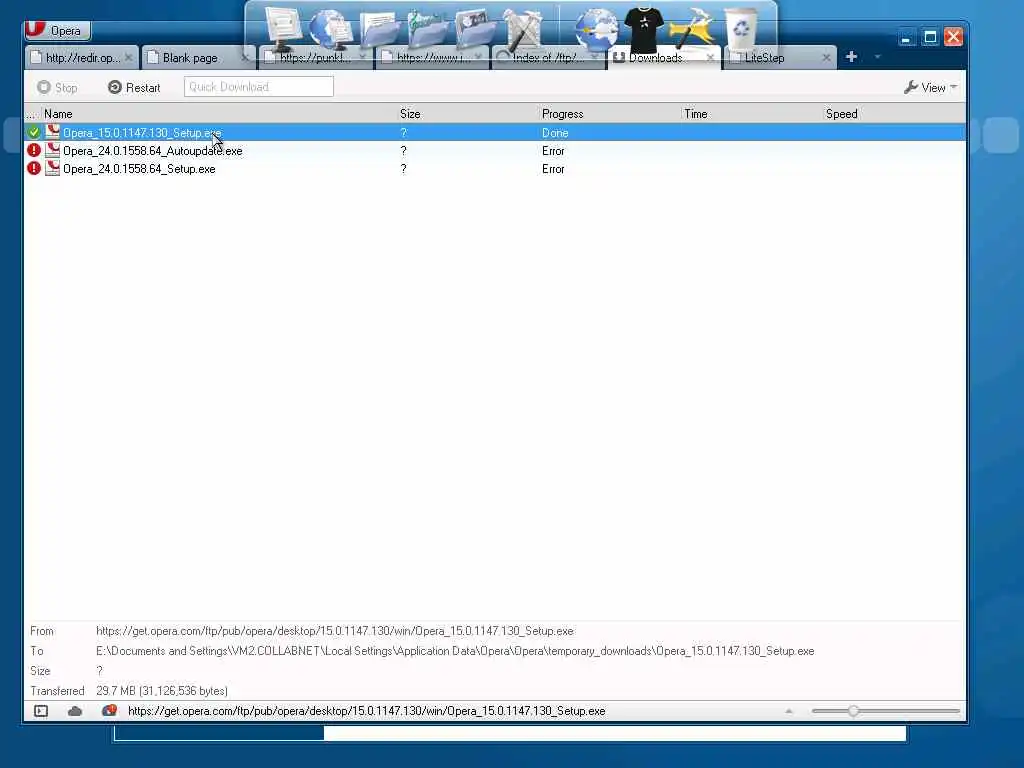The height and width of the screenshot is (768, 1024).
Task: Select Opera_15.0.1147.130_Setup.exe row
Action: [495, 133]
